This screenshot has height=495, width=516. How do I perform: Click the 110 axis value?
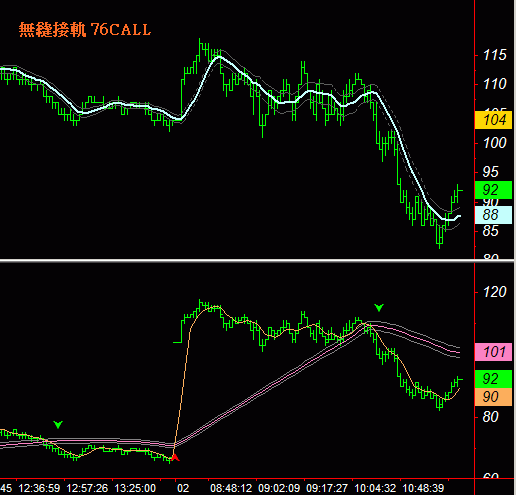pyautogui.click(x=495, y=84)
